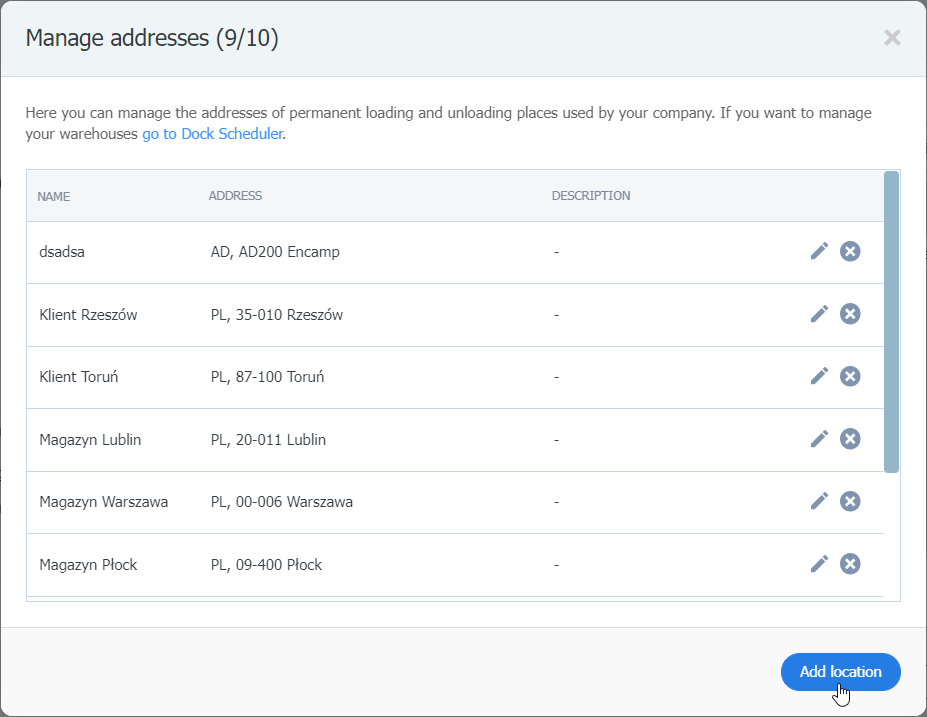Image resolution: width=927 pixels, height=717 pixels.
Task: Close the Manage addresses dialog
Action: [892, 38]
